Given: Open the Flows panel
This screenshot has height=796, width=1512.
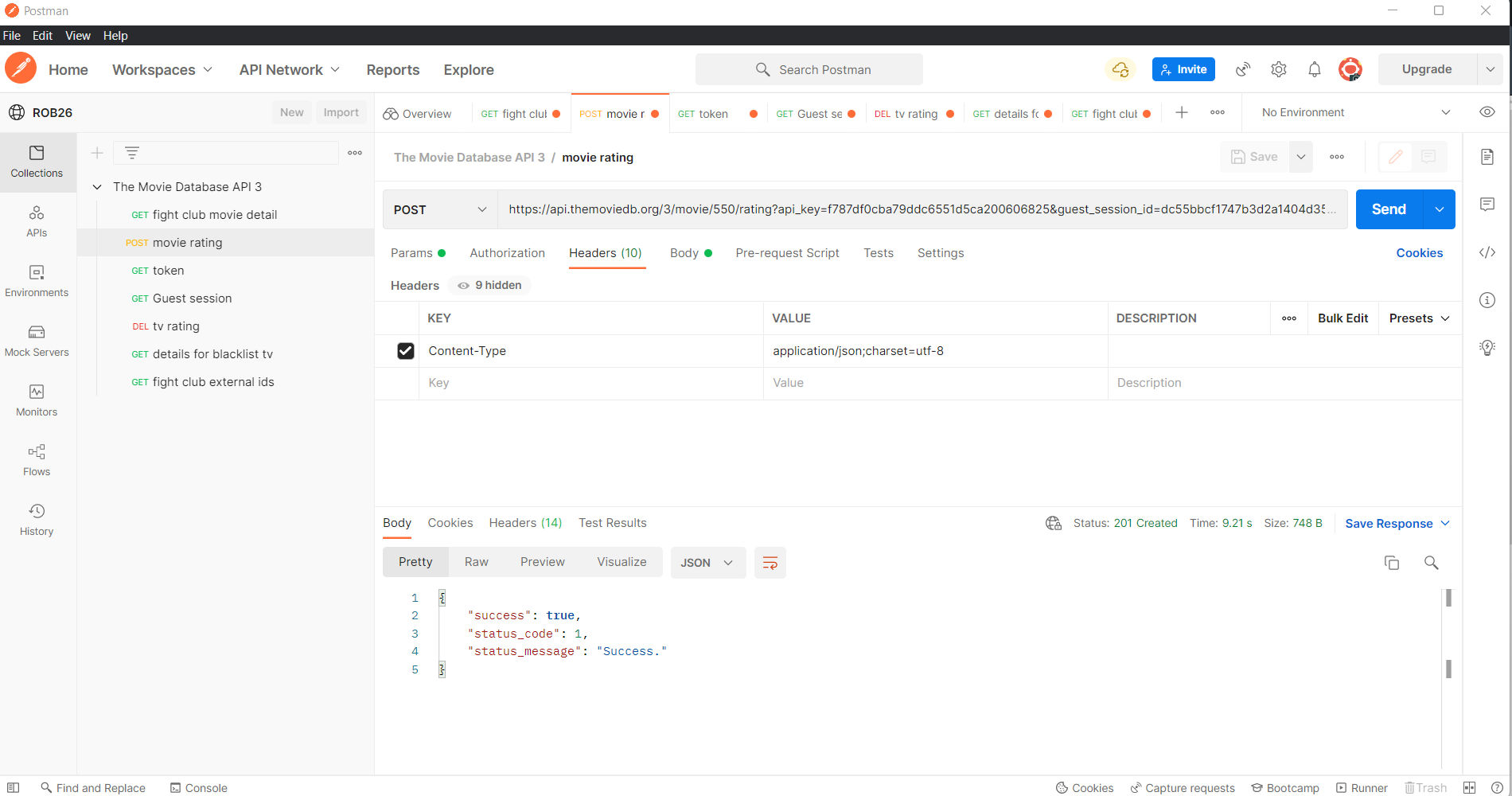Looking at the screenshot, I should [37, 459].
